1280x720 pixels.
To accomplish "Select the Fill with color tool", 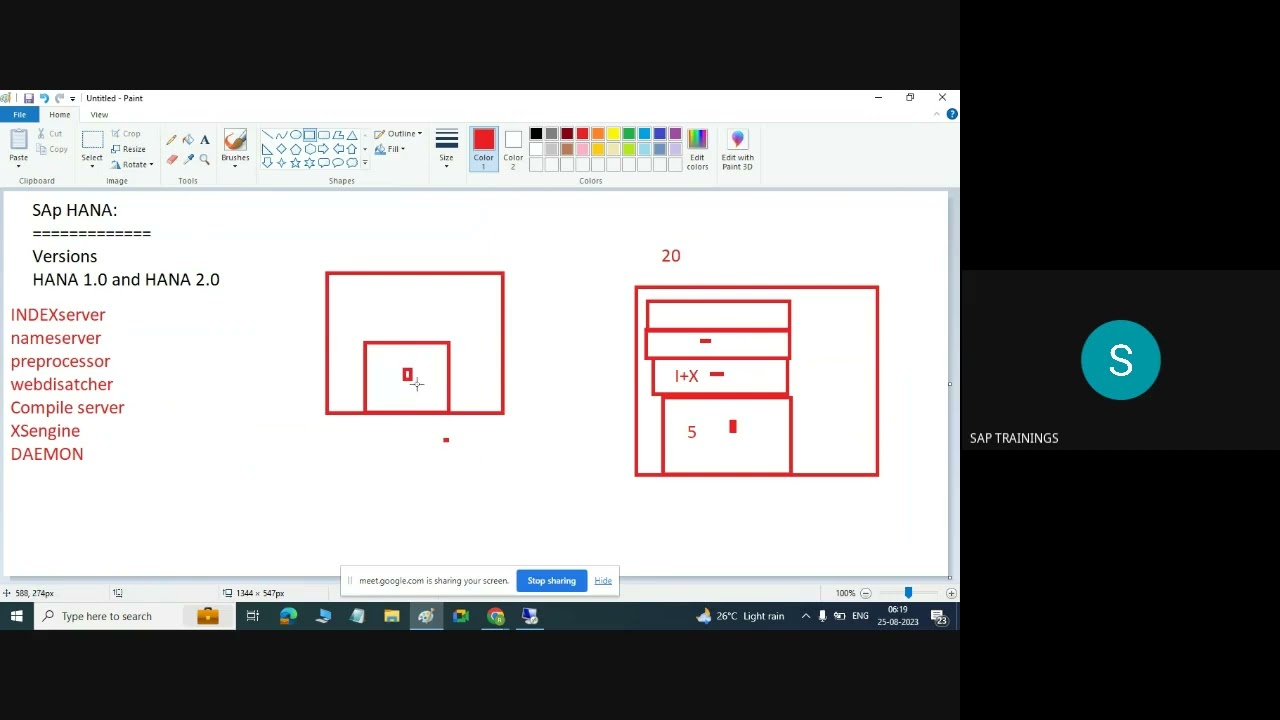I will [188, 139].
